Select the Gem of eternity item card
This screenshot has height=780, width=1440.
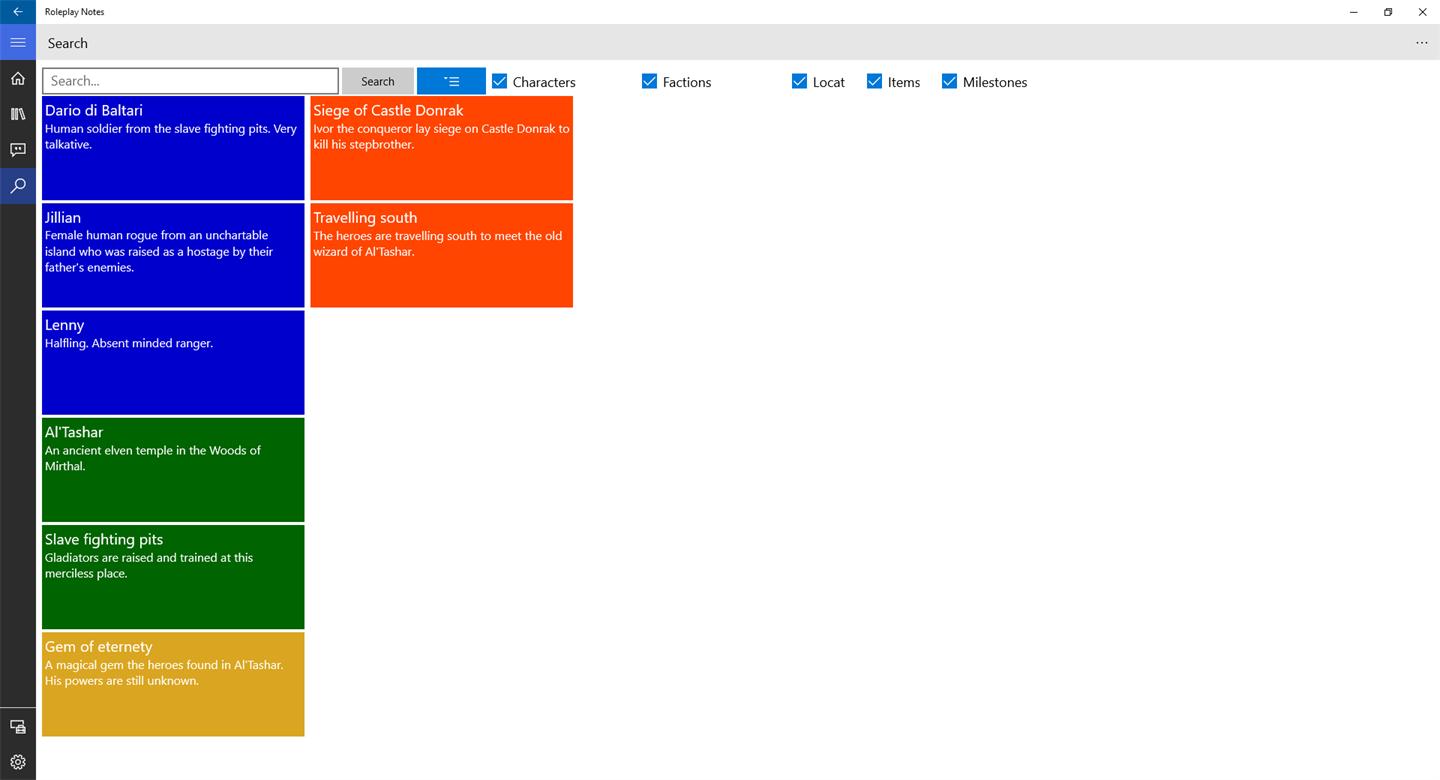(173, 684)
